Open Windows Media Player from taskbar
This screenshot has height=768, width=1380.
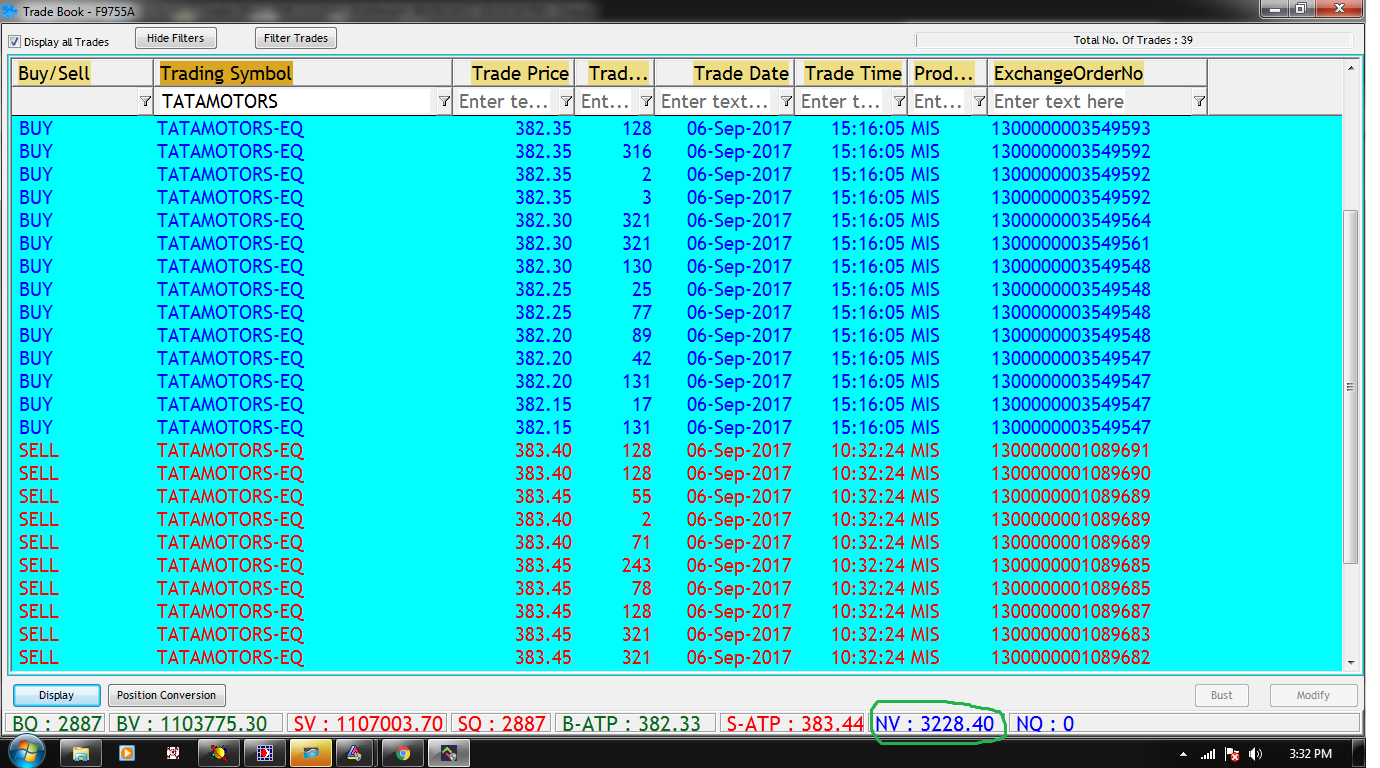[x=127, y=753]
